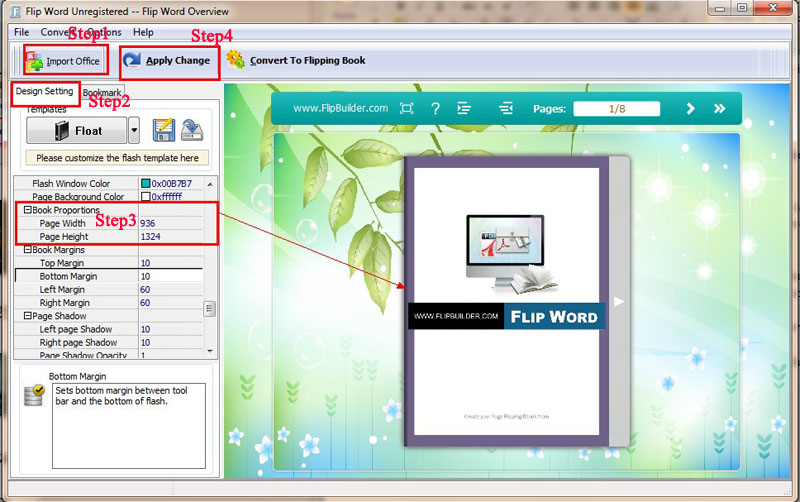Click the previous-page list icon before Pages
This screenshot has width=800, height=502.
506,108
